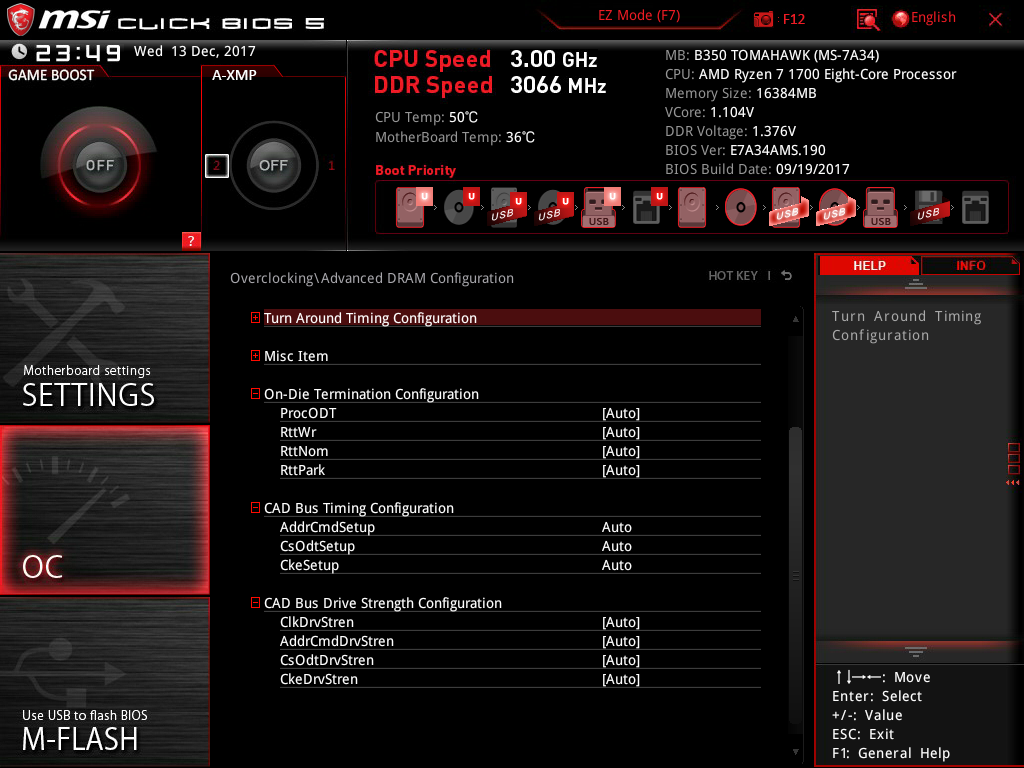
Task: Click the help panel bottom collapse handle
Action: click(x=916, y=652)
